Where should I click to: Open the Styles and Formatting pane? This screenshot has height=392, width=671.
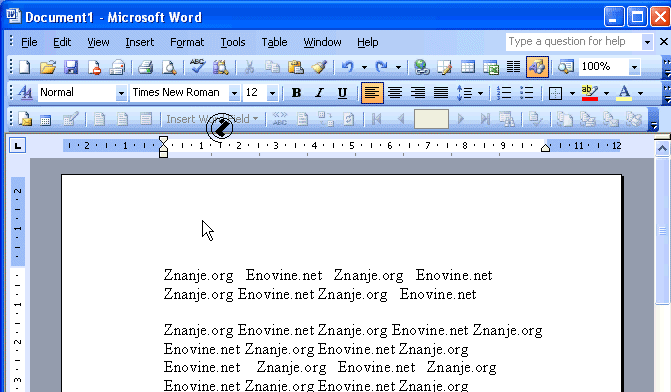(25, 92)
